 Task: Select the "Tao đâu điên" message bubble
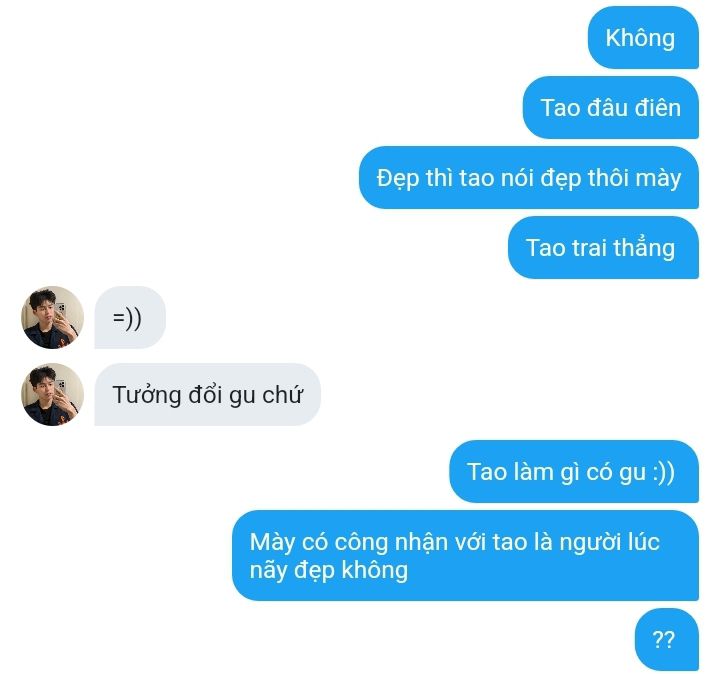pyautogui.click(x=611, y=107)
